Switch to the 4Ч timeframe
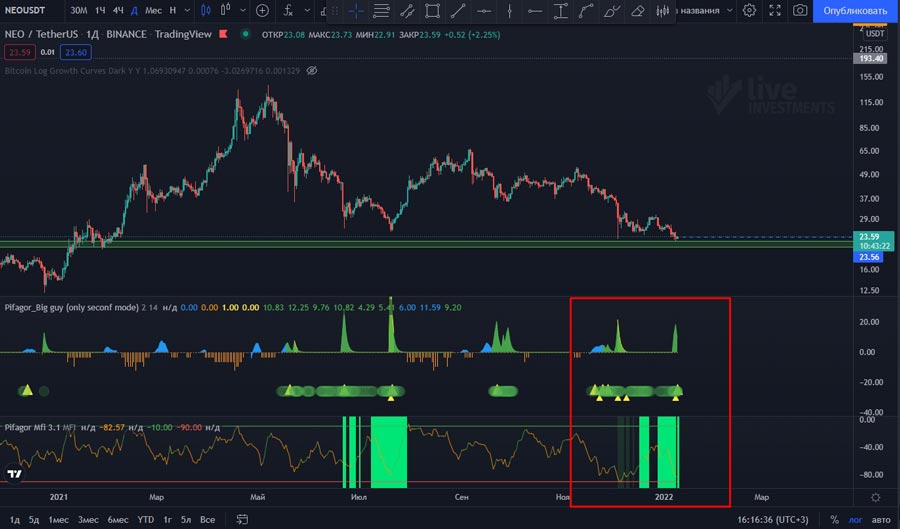 click(118, 11)
